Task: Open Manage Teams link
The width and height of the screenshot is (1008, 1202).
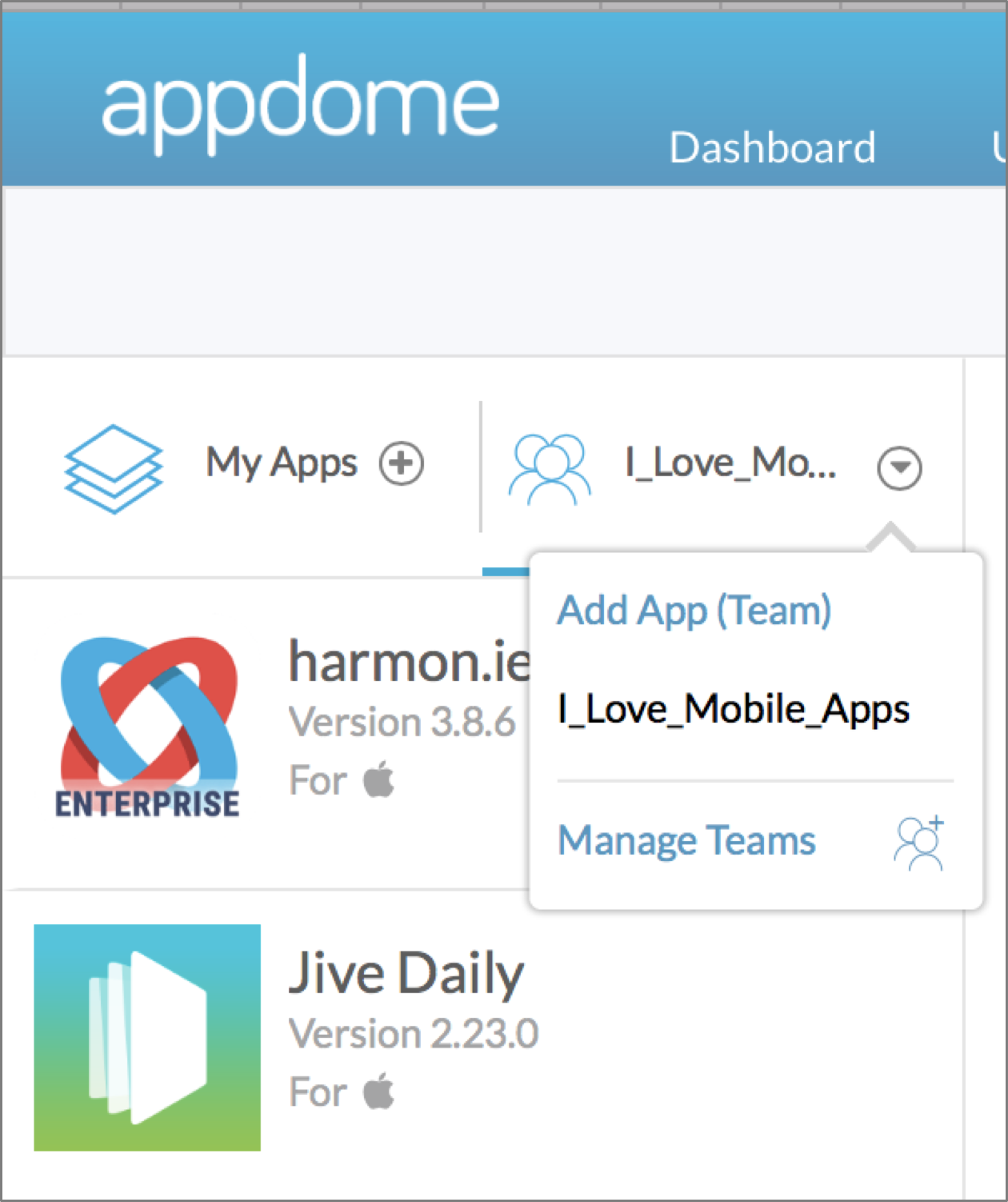Action: (x=686, y=841)
